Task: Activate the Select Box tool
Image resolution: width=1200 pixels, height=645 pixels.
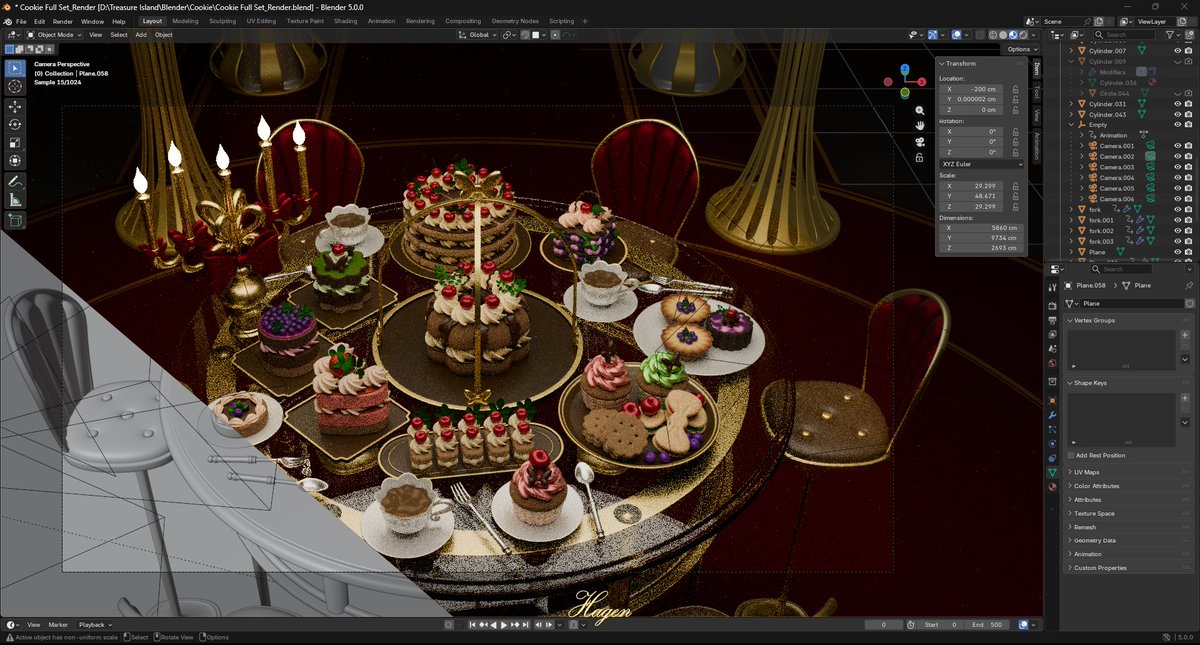Action: tap(15, 68)
